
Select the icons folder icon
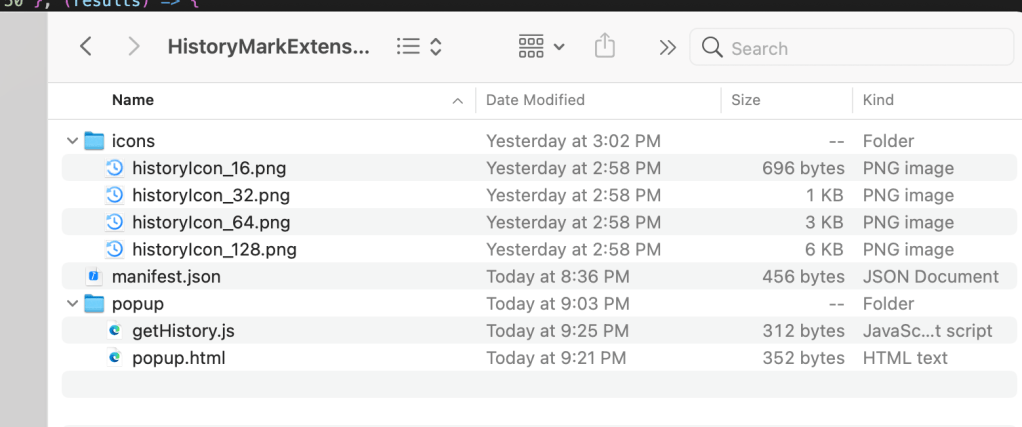95,141
